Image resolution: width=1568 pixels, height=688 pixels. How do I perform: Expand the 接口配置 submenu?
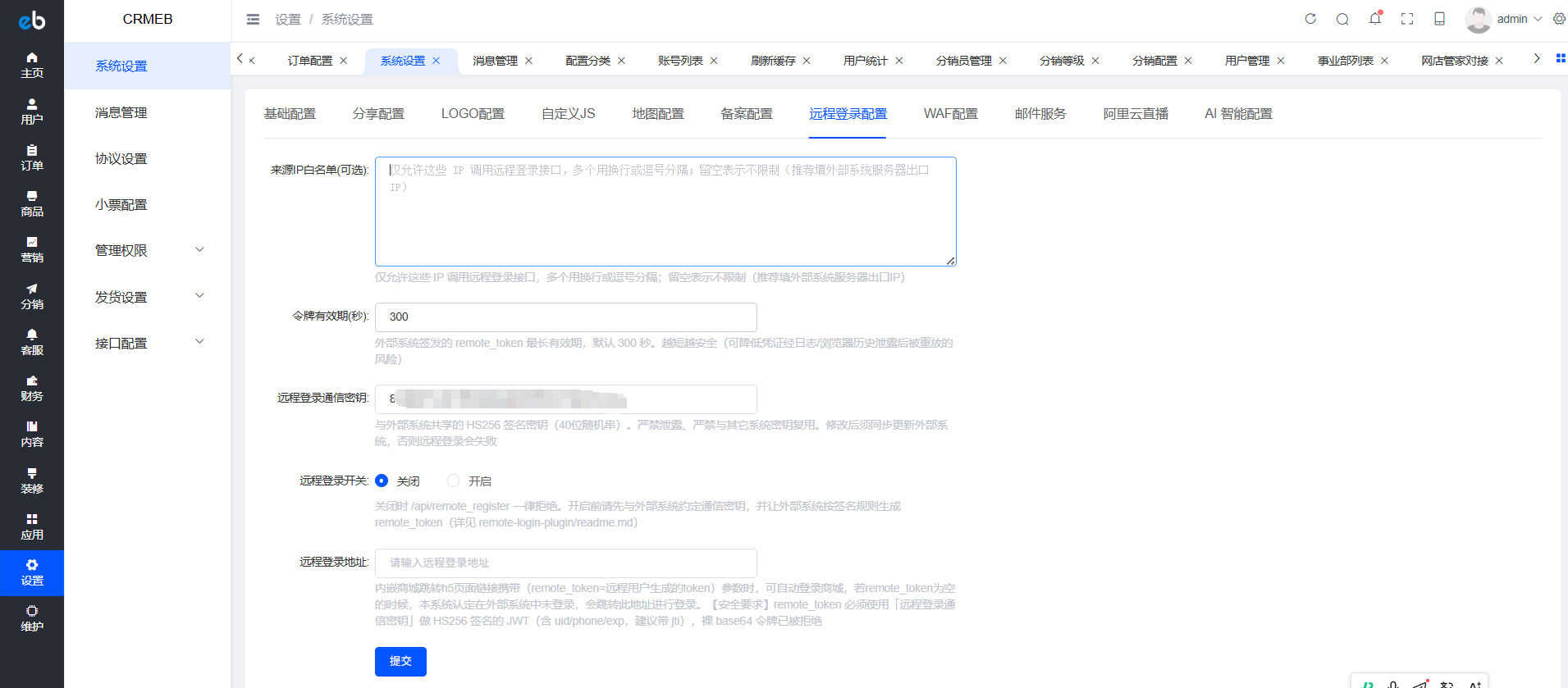point(148,343)
